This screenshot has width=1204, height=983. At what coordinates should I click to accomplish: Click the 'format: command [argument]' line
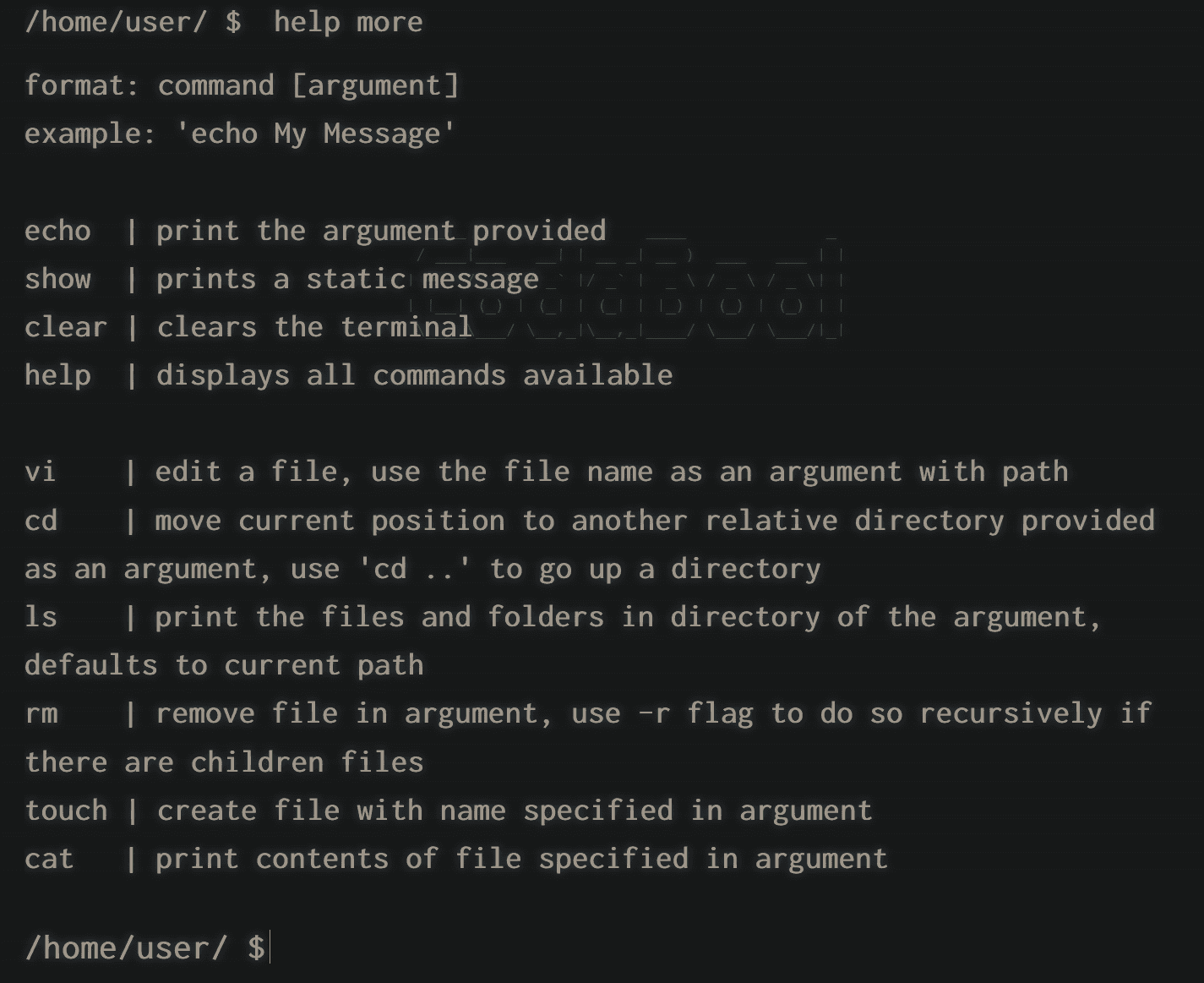pyautogui.click(x=242, y=85)
